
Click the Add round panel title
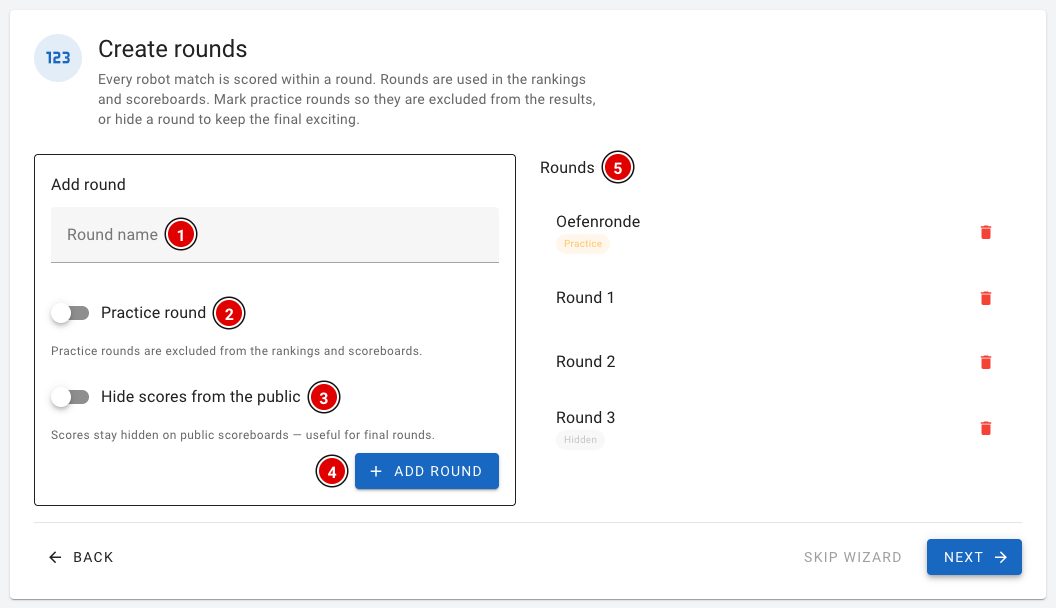coord(88,184)
